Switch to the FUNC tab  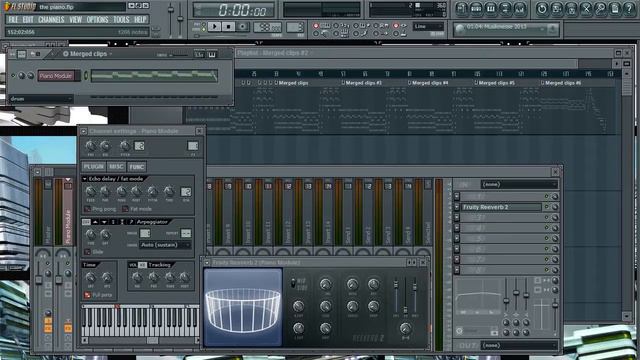click(x=137, y=167)
